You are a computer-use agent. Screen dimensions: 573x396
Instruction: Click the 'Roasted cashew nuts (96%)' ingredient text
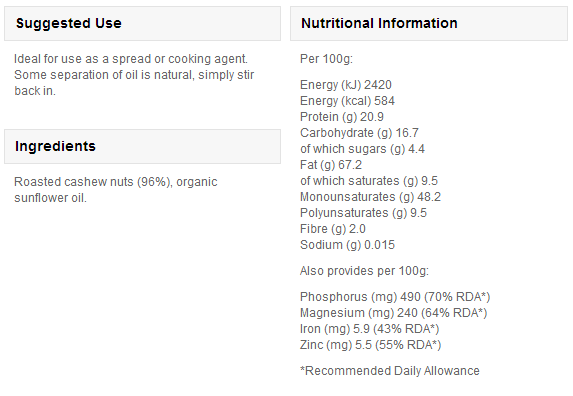click(x=93, y=182)
